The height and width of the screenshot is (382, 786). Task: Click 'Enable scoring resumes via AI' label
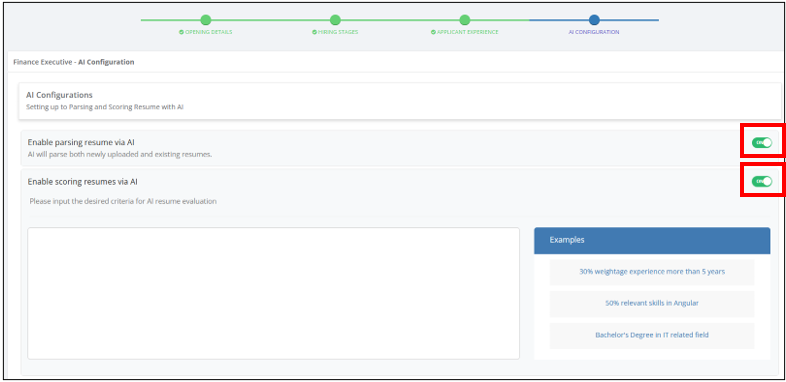click(82, 181)
